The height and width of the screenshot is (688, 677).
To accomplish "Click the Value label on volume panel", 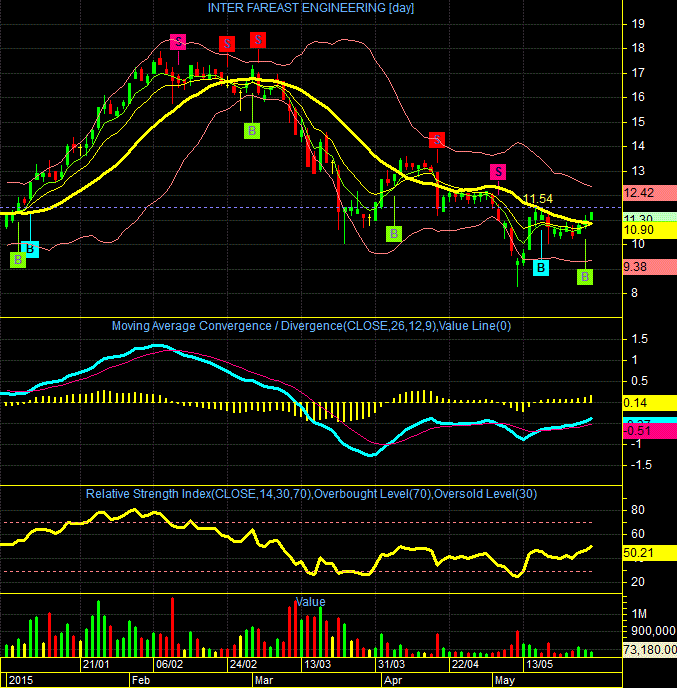I will tap(311, 602).
